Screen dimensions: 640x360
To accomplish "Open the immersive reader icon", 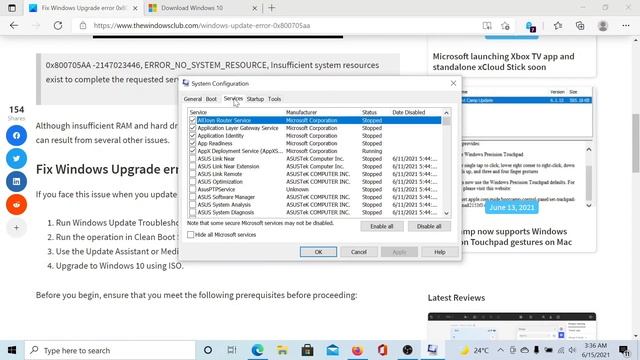I will (x=487, y=26).
